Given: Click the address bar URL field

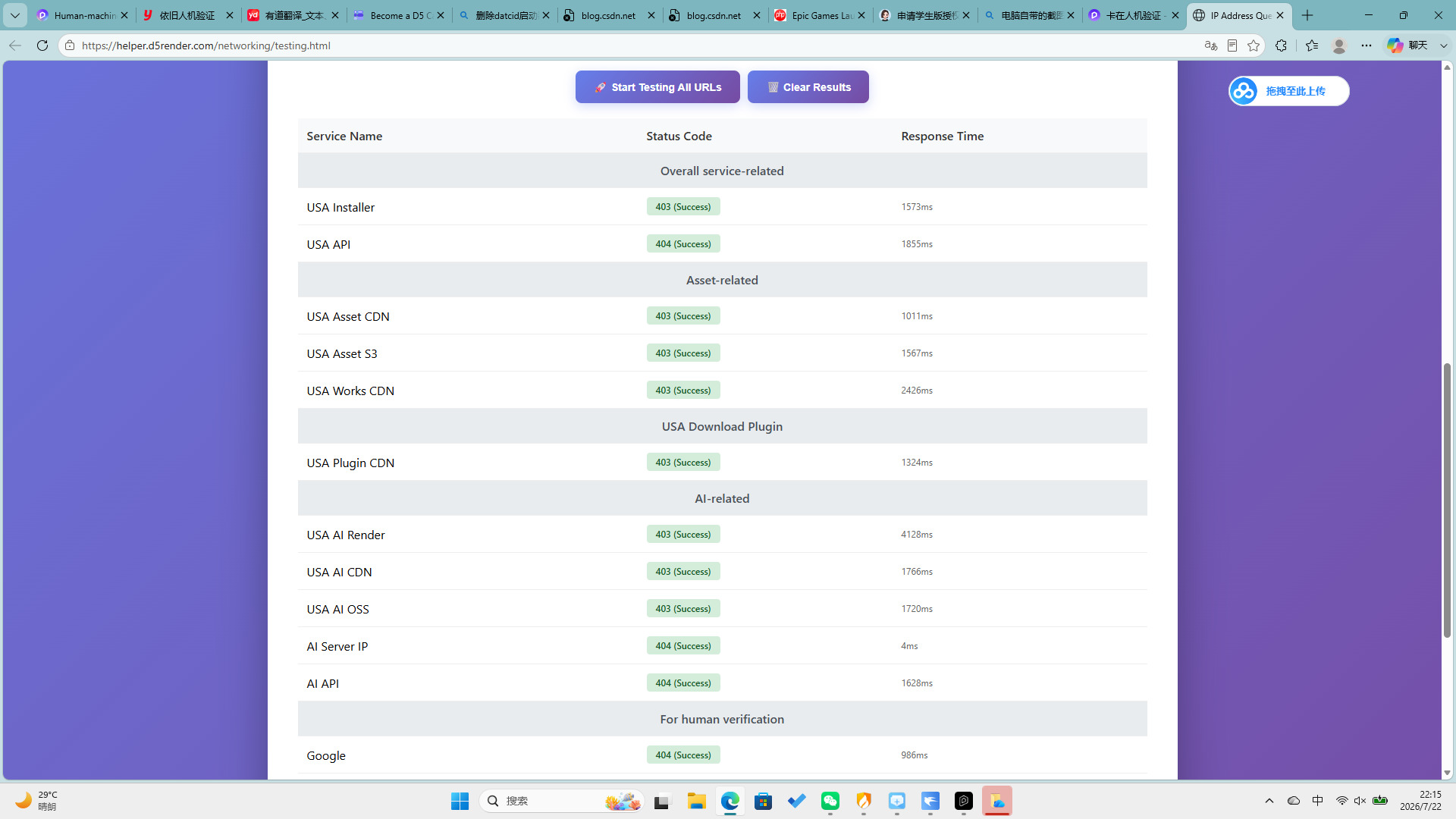Looking at the screenshot, I should (x=637, y=45).
